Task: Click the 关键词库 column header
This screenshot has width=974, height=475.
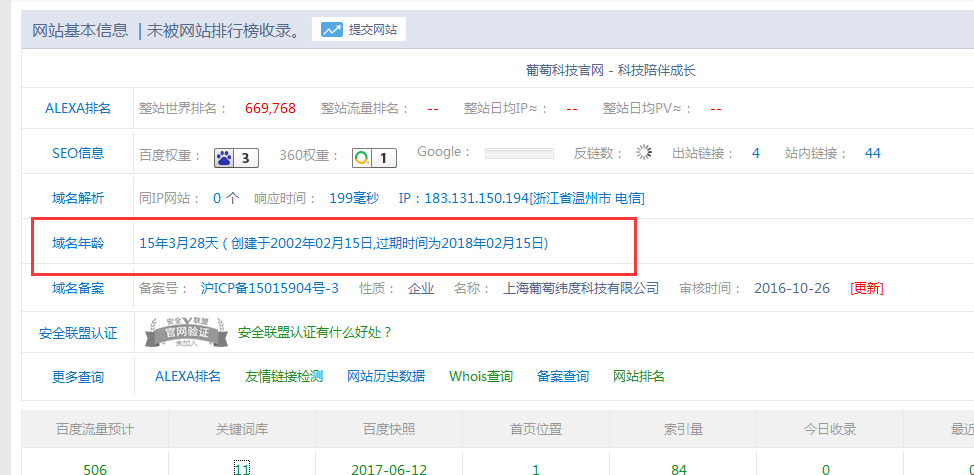Action: tap(242, 428)
